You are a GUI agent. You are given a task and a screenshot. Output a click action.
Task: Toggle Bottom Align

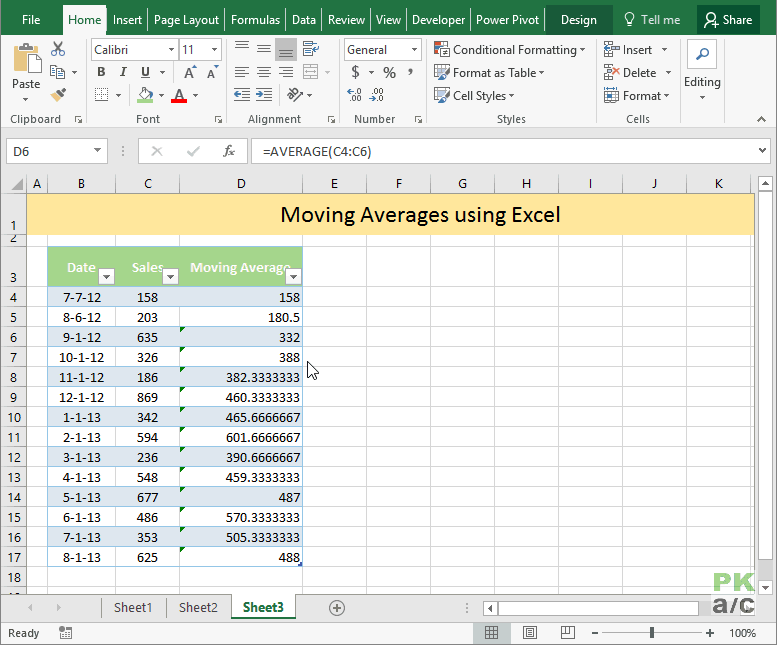286,50
